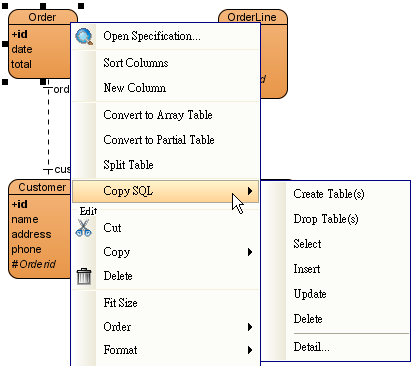Click the OrderLine entity title
Image resolution: width=415 pixels, height=366 pixels.
tap(252, 17)
